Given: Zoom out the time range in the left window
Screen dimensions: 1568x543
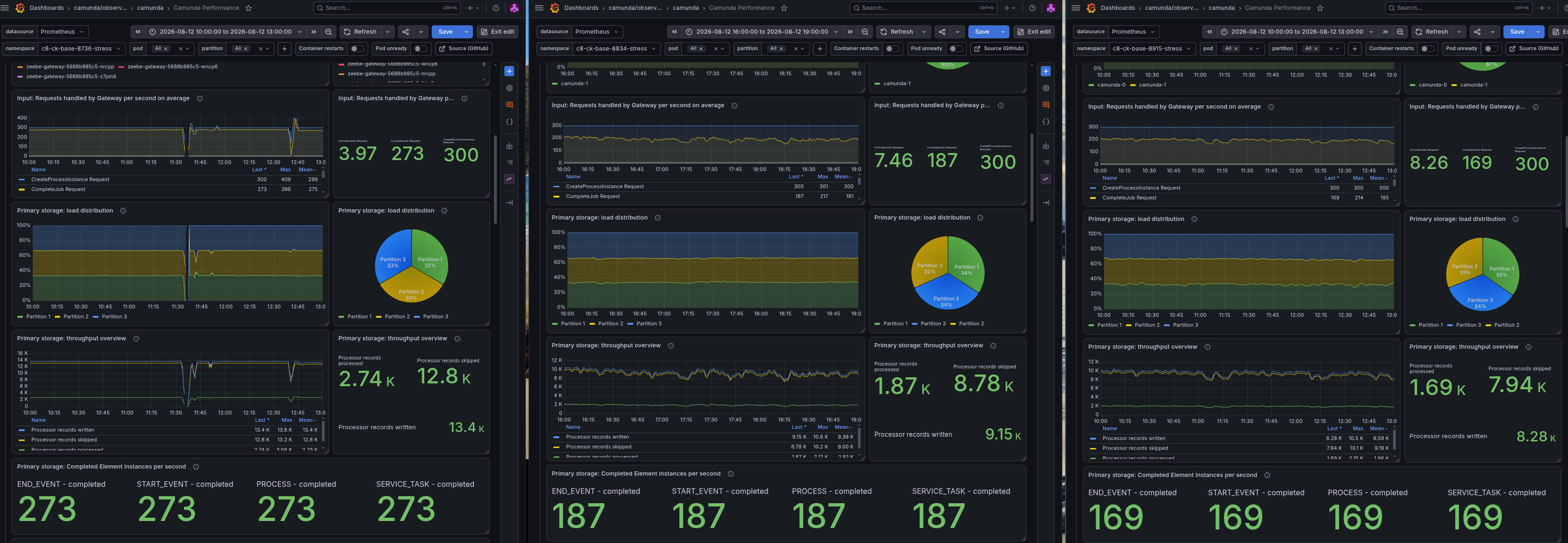Looking at the screenshot, I should (x=329, y=32).
